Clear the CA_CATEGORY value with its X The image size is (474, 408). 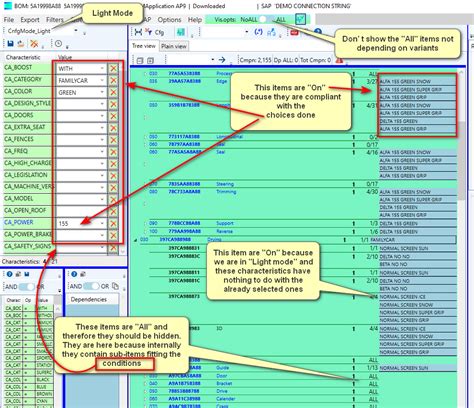[x=113, y=80]
